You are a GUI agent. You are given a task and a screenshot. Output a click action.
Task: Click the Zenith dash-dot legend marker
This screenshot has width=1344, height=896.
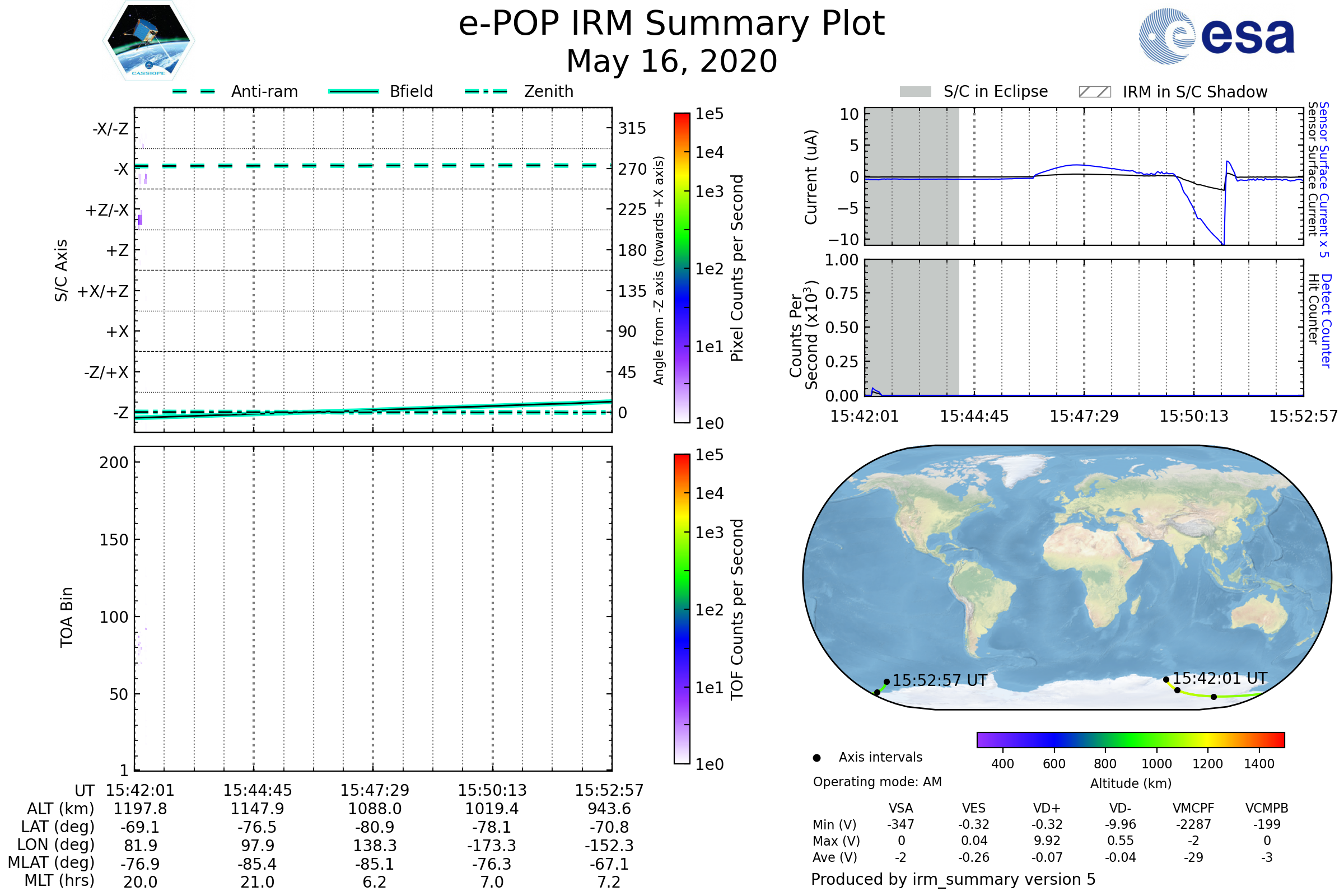click(x=486, y=91)
